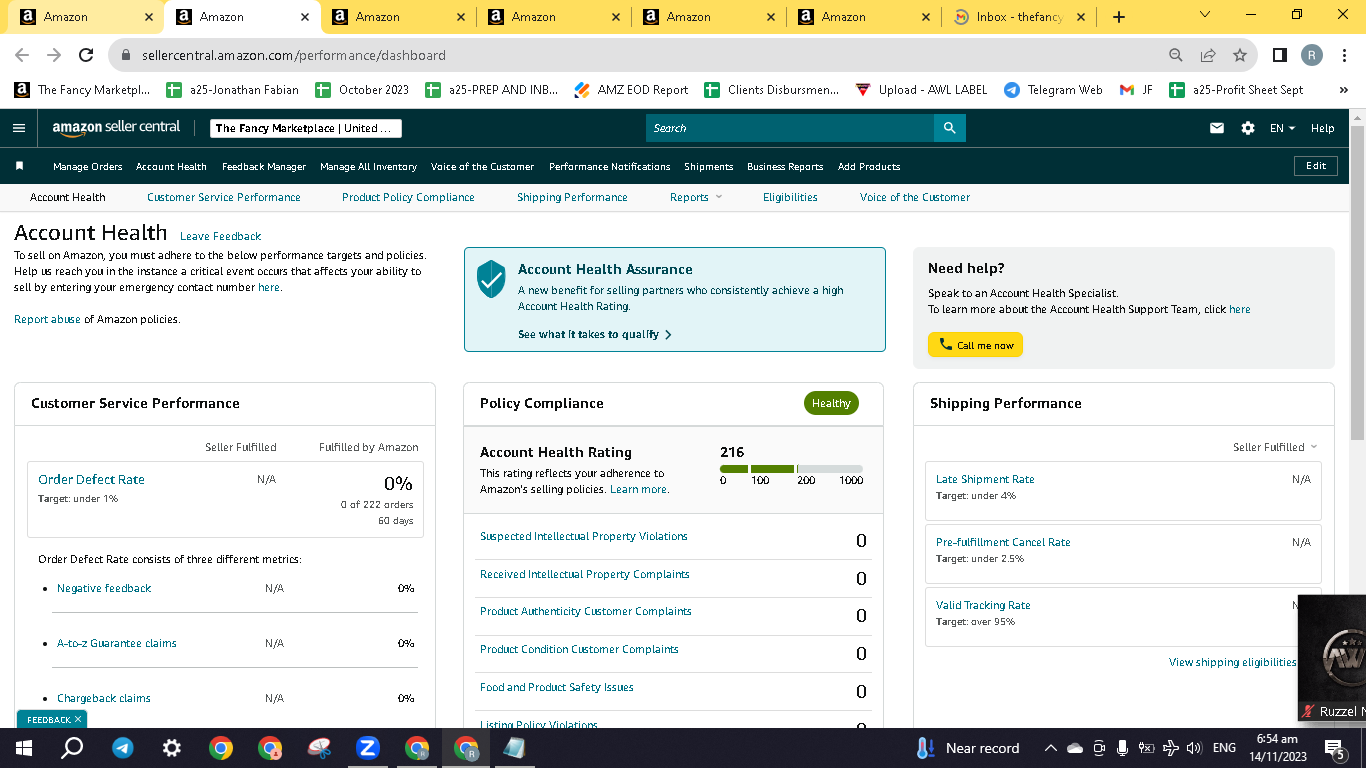Viewport: 1366px width, 768px height.
Task: Reload the page in the browser
Action: 86,55
